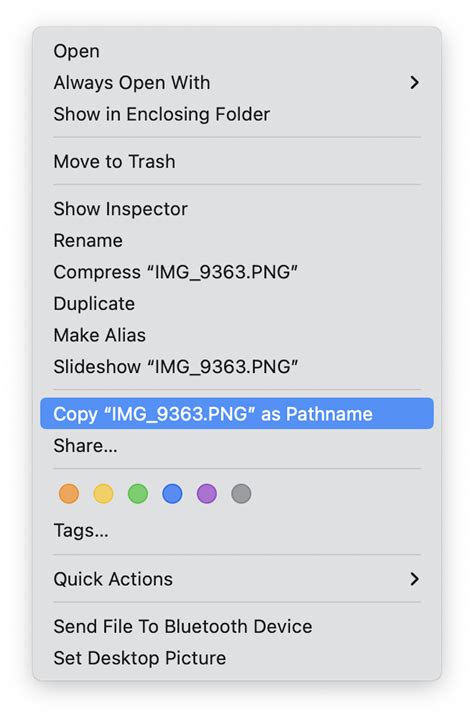
Task: Copy "IMG_9363.PNG" as Pathname
Action: coord(237,414)
